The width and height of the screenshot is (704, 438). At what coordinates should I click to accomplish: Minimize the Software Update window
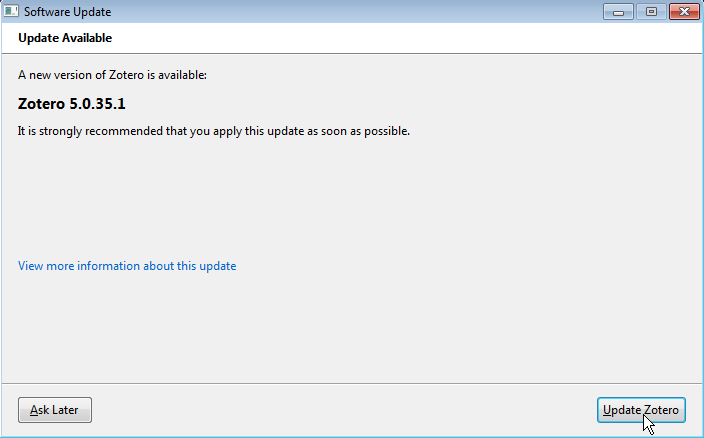pyautogui.click(x=618, y=12)
